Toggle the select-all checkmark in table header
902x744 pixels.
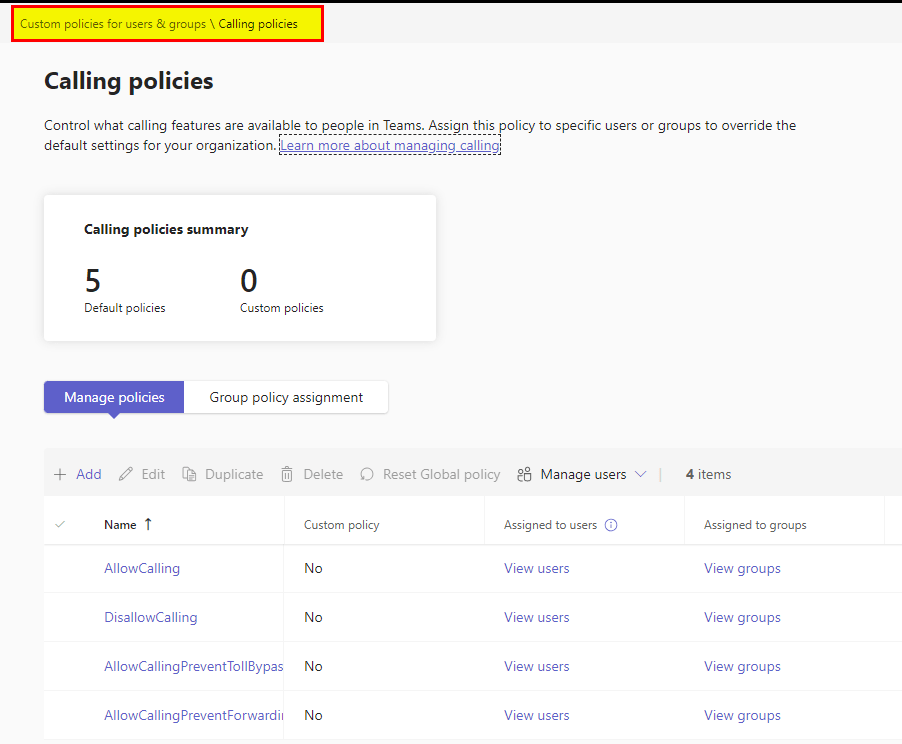point(60,524)
